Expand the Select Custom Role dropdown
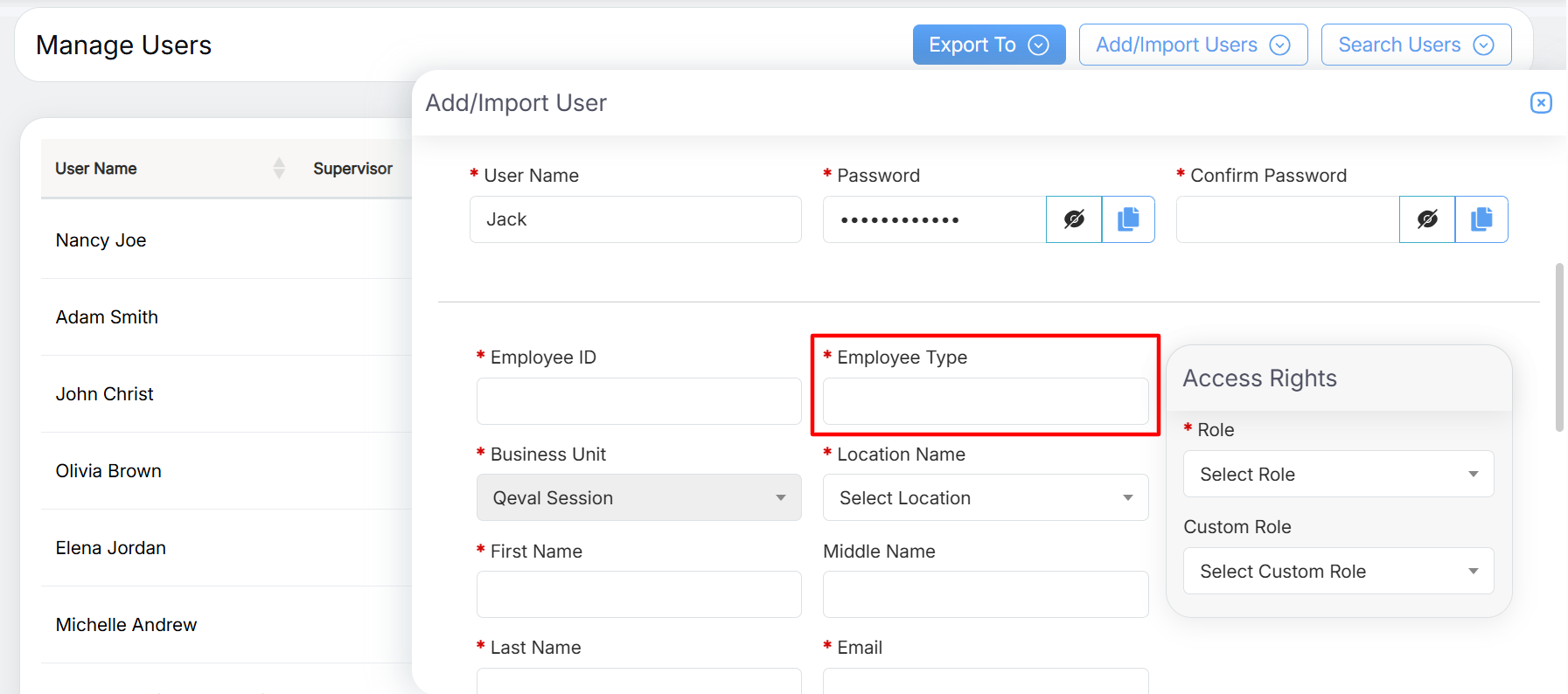Viewport: 1568px width, 694px height. (1338, 571)
